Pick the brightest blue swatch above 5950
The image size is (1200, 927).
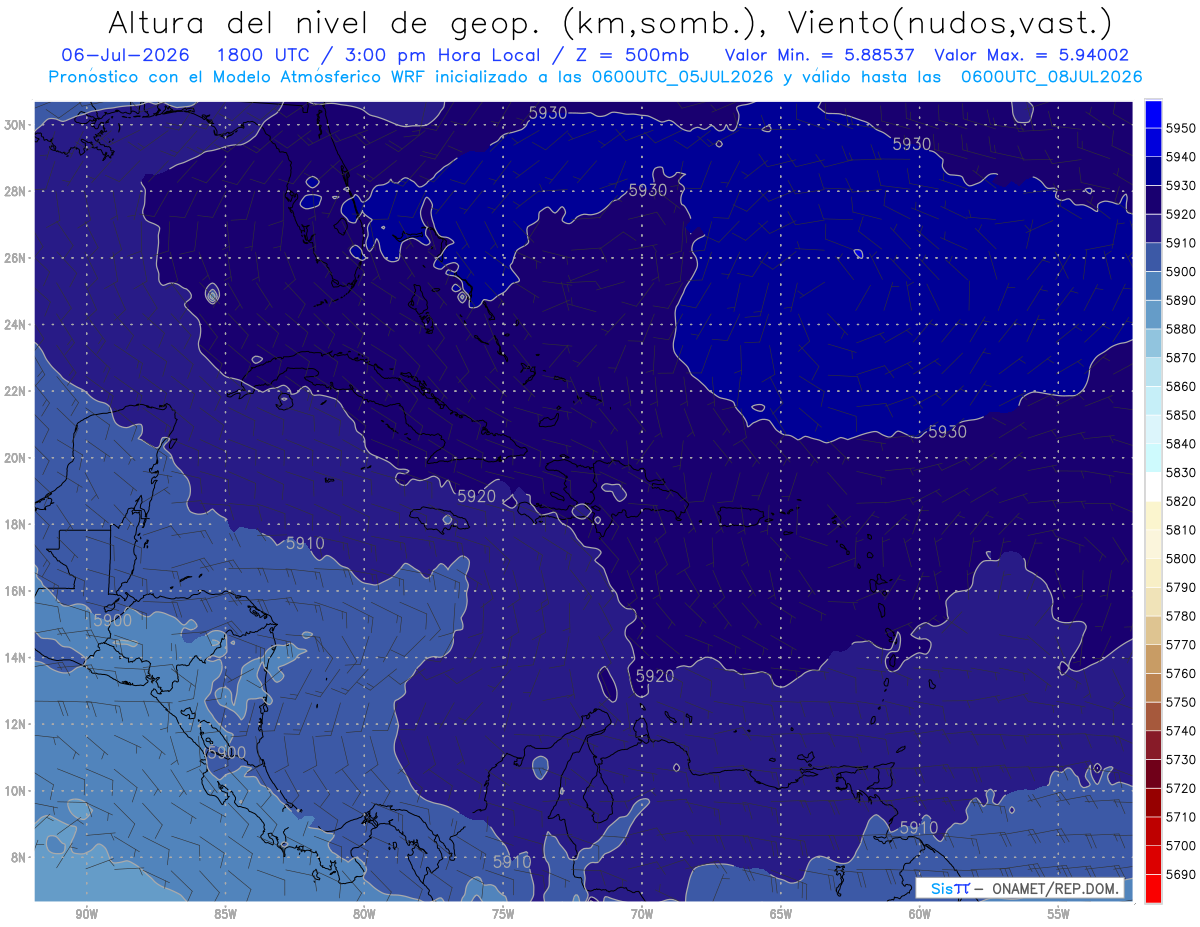pyautogui.click(x=1153, y=113)
